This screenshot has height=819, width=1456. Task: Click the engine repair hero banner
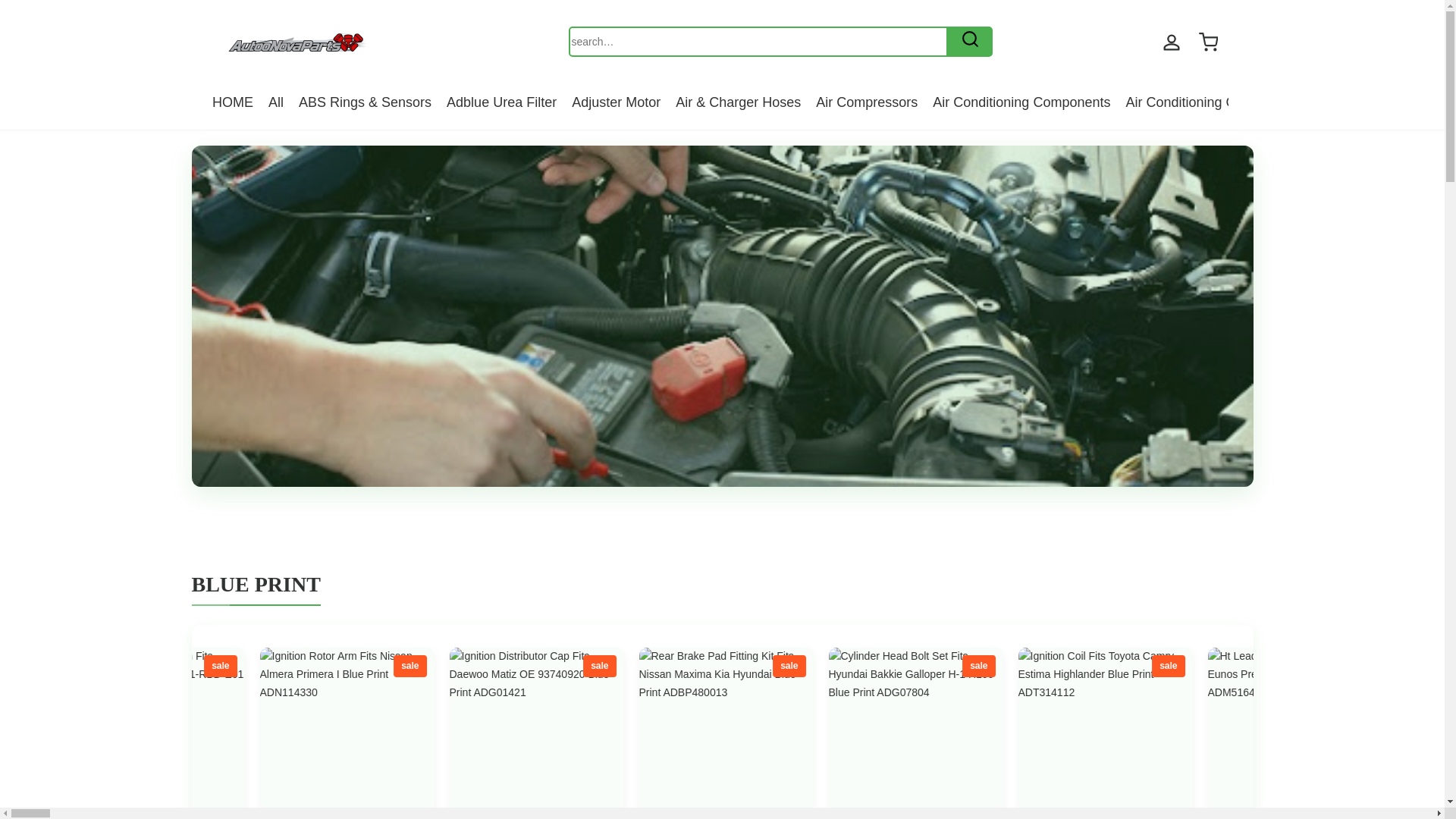(x=721, y=315)
